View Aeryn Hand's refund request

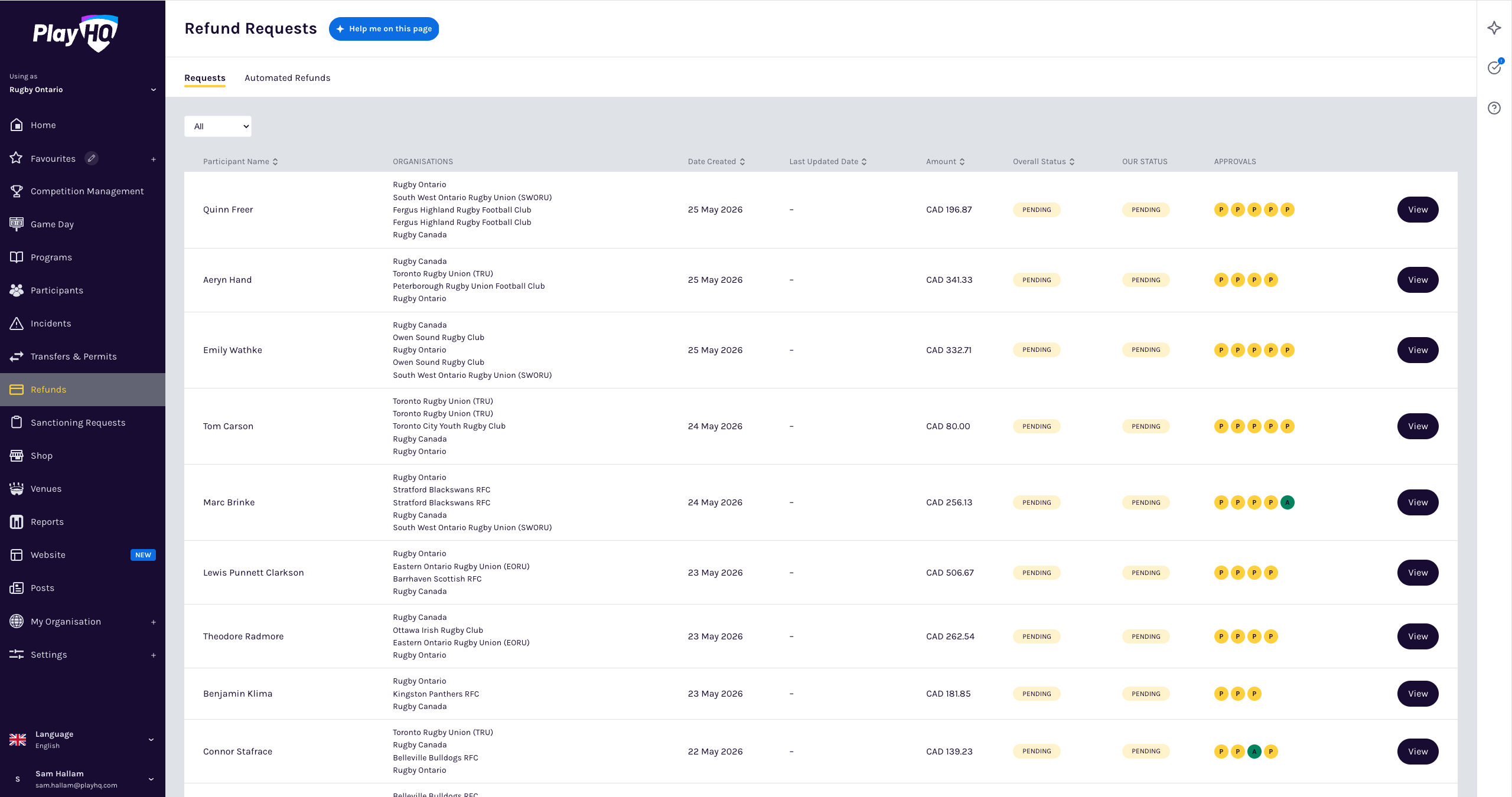tap(1417, 280)
